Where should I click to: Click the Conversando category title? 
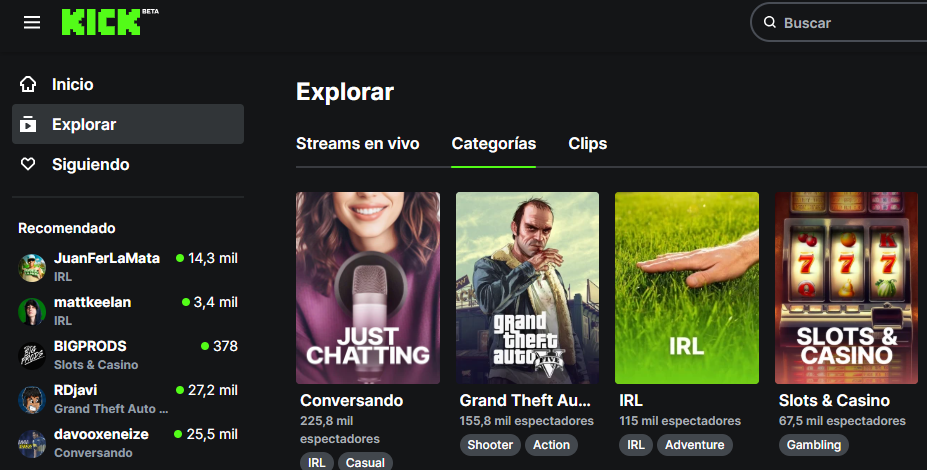coord(352,400)
